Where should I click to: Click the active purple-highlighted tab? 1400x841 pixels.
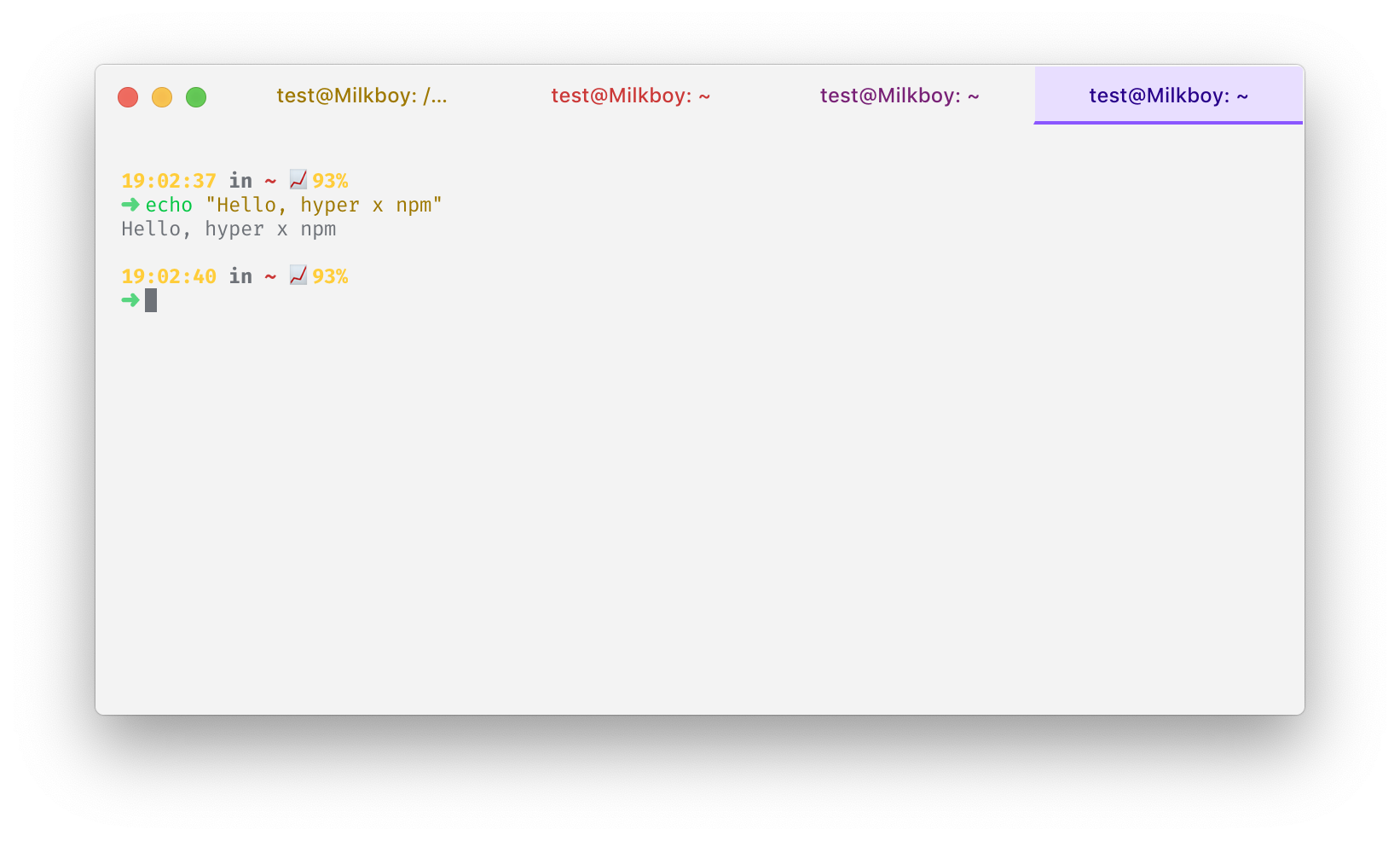point(1168,96)
